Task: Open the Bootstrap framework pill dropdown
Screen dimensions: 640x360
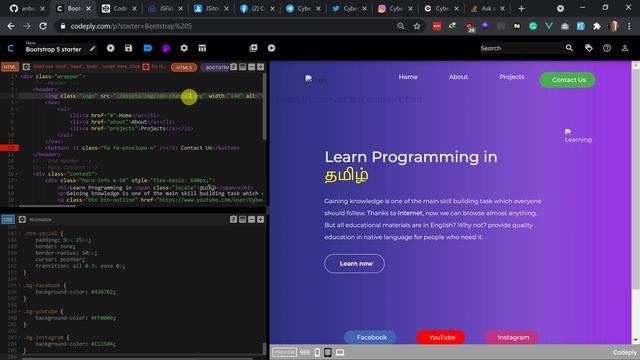Action: [x=216, y=67]
